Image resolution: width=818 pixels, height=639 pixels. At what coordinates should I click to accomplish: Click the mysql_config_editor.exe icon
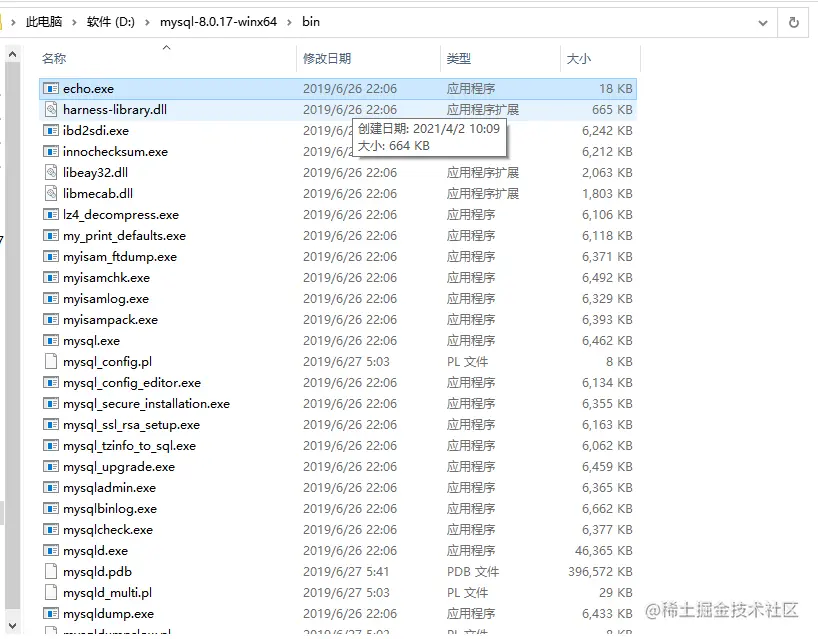click(51, 383)
